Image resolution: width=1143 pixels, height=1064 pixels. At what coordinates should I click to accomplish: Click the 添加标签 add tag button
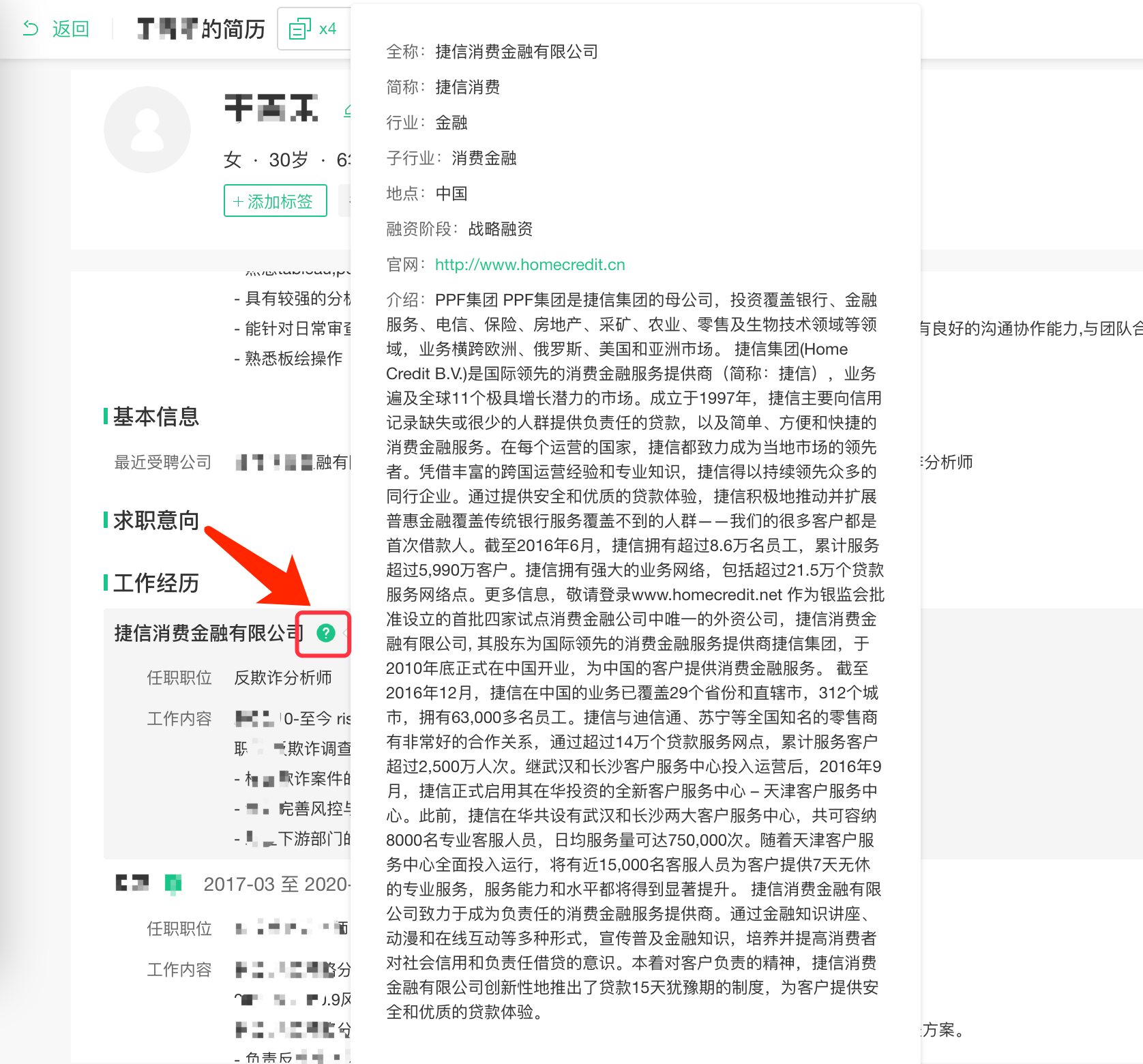pyautogui.click(x=276, y=201)
